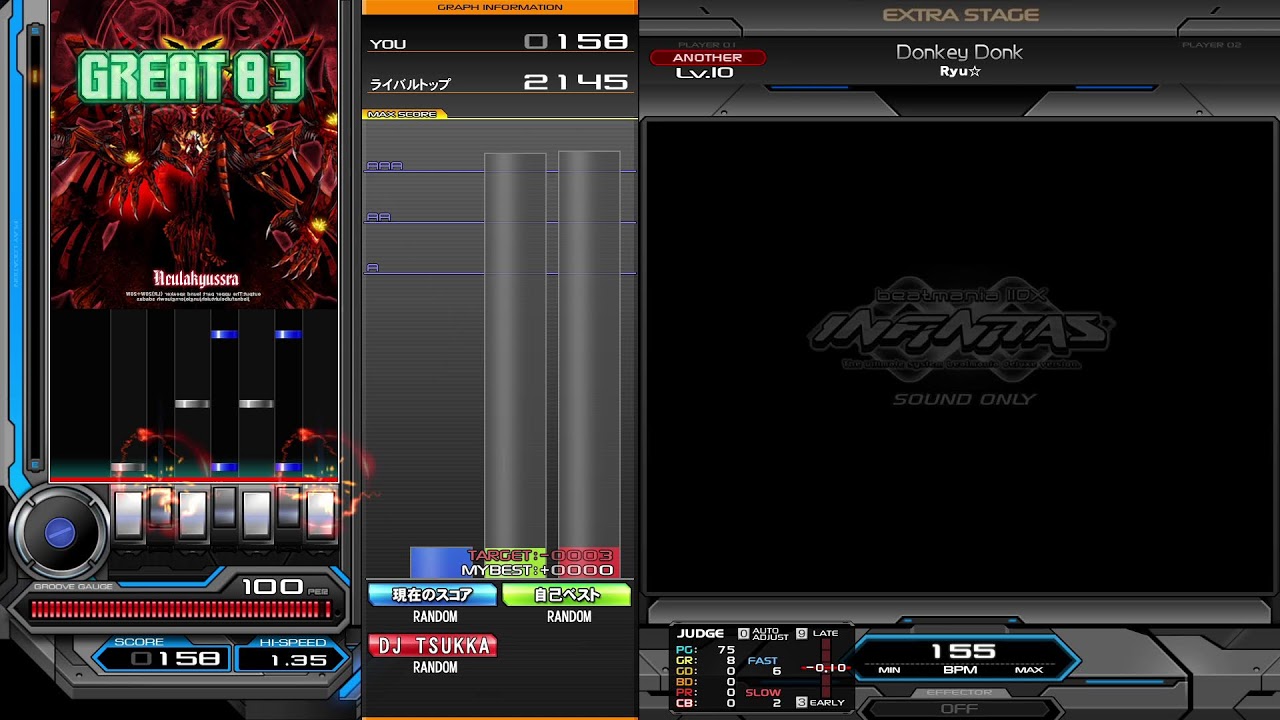Click the PG: 75 count row
Image resolution: width=1280 pixels, height=720 pixels.
coord(706,650)
